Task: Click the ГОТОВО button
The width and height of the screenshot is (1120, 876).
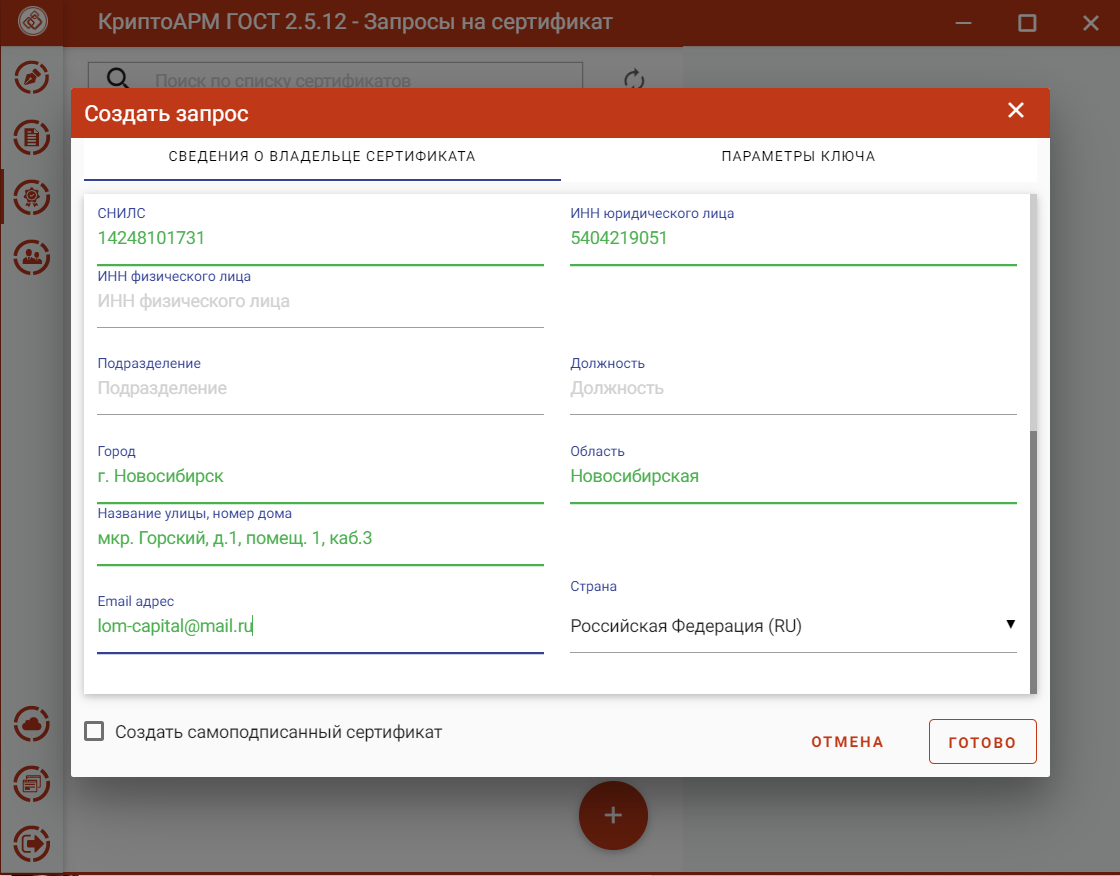Action: pyautogui.click(x=982, y=742)
